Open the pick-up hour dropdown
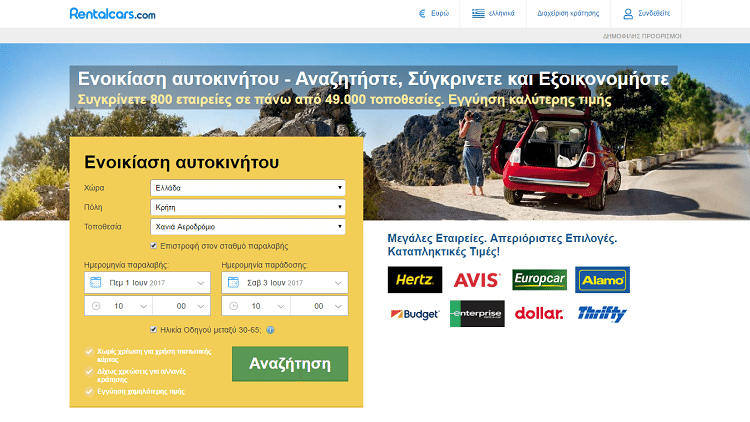Image resolution: width=750 pixels, height=422 pixels. 118,306
